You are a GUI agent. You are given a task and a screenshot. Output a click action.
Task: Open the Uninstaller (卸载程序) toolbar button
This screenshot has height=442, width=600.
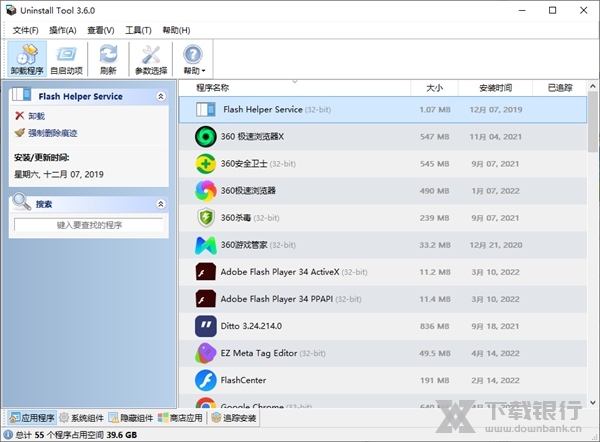[x=27, y=59]
